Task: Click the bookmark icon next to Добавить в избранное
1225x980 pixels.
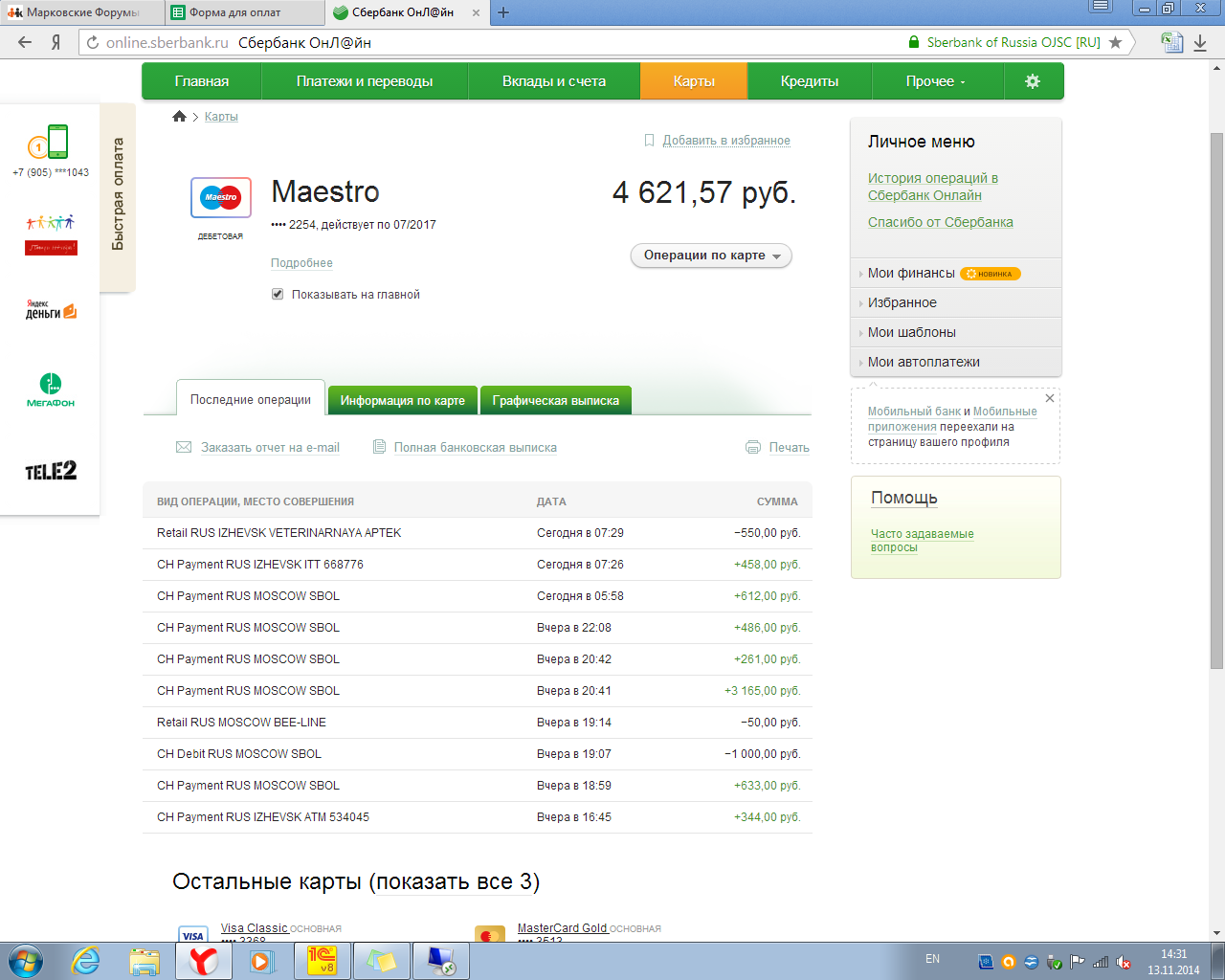Action: (649, 140)
